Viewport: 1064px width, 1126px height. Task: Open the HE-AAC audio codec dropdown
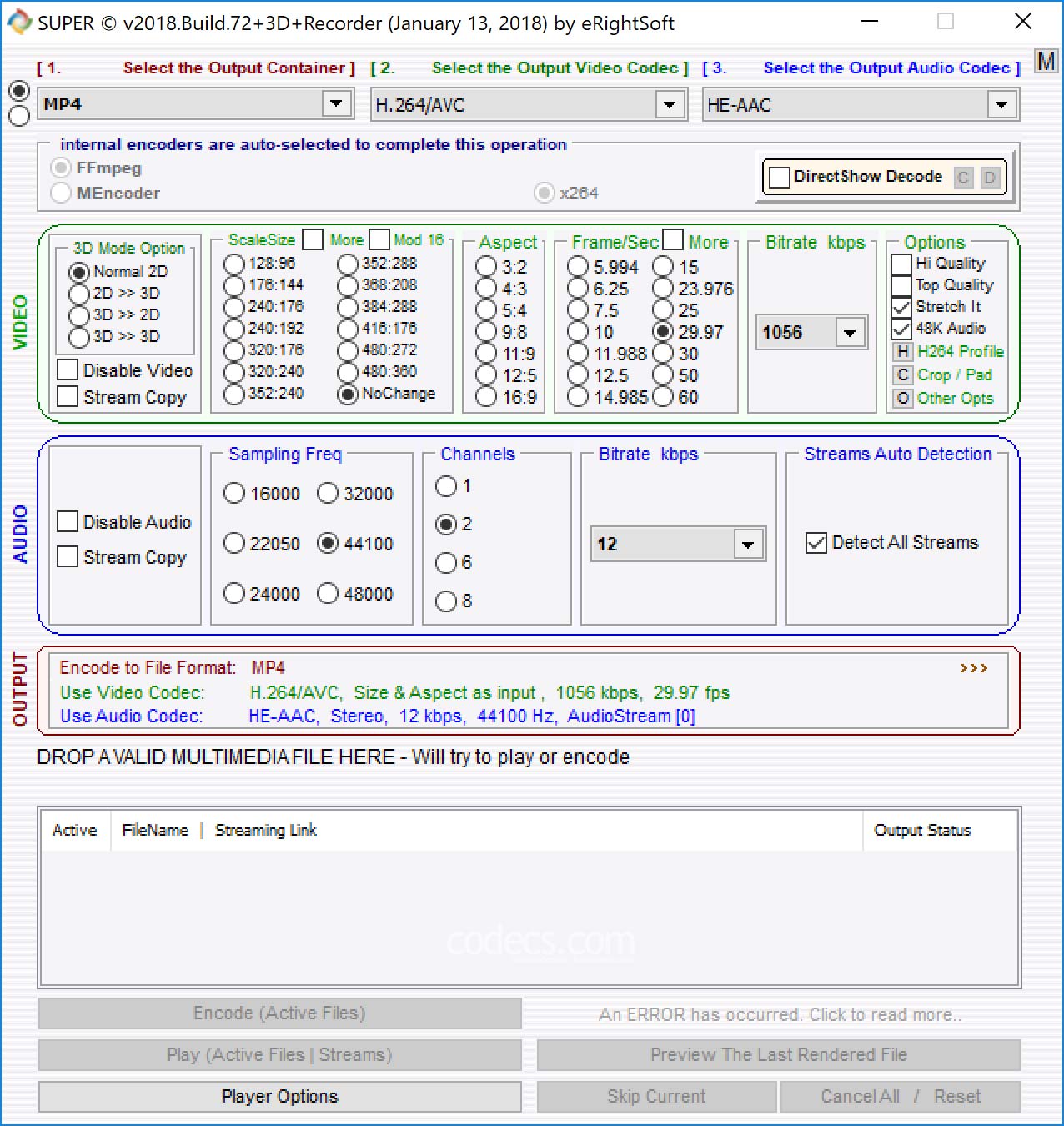[x=1001, y=105]
